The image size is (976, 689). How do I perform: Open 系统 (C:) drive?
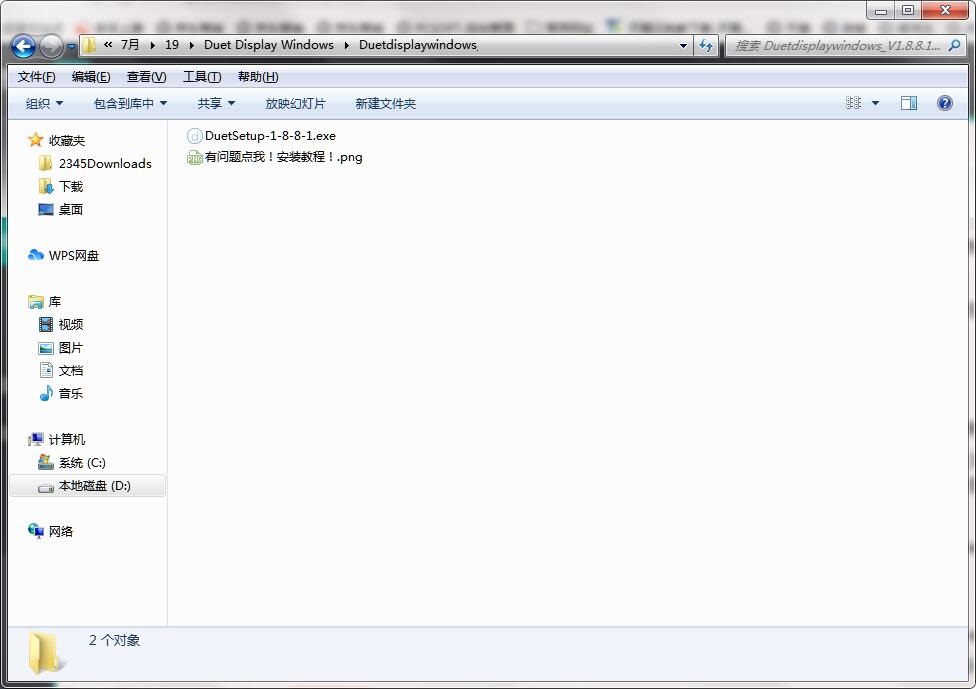82,462
